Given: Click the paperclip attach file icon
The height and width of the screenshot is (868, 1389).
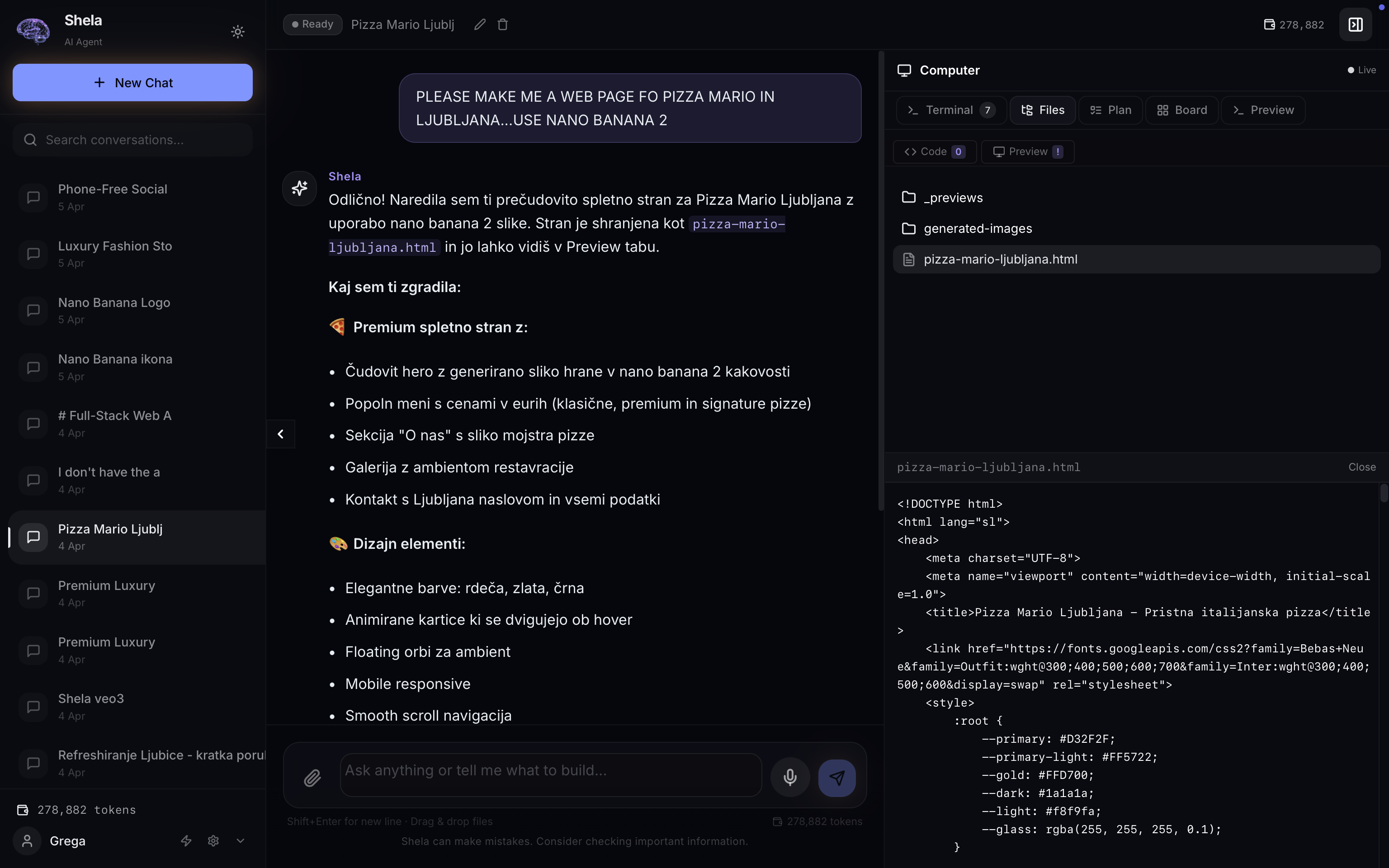Looking at the screenshot, I should click(x=312, y=777).
